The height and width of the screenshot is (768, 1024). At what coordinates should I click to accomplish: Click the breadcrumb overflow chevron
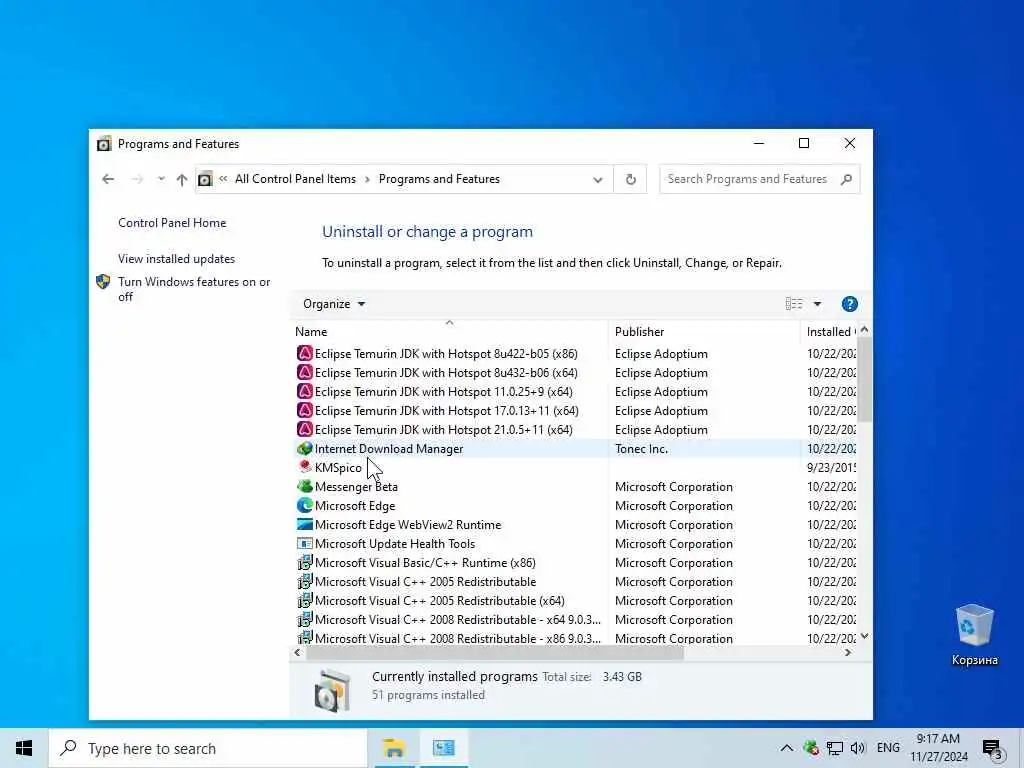[223, 179]
